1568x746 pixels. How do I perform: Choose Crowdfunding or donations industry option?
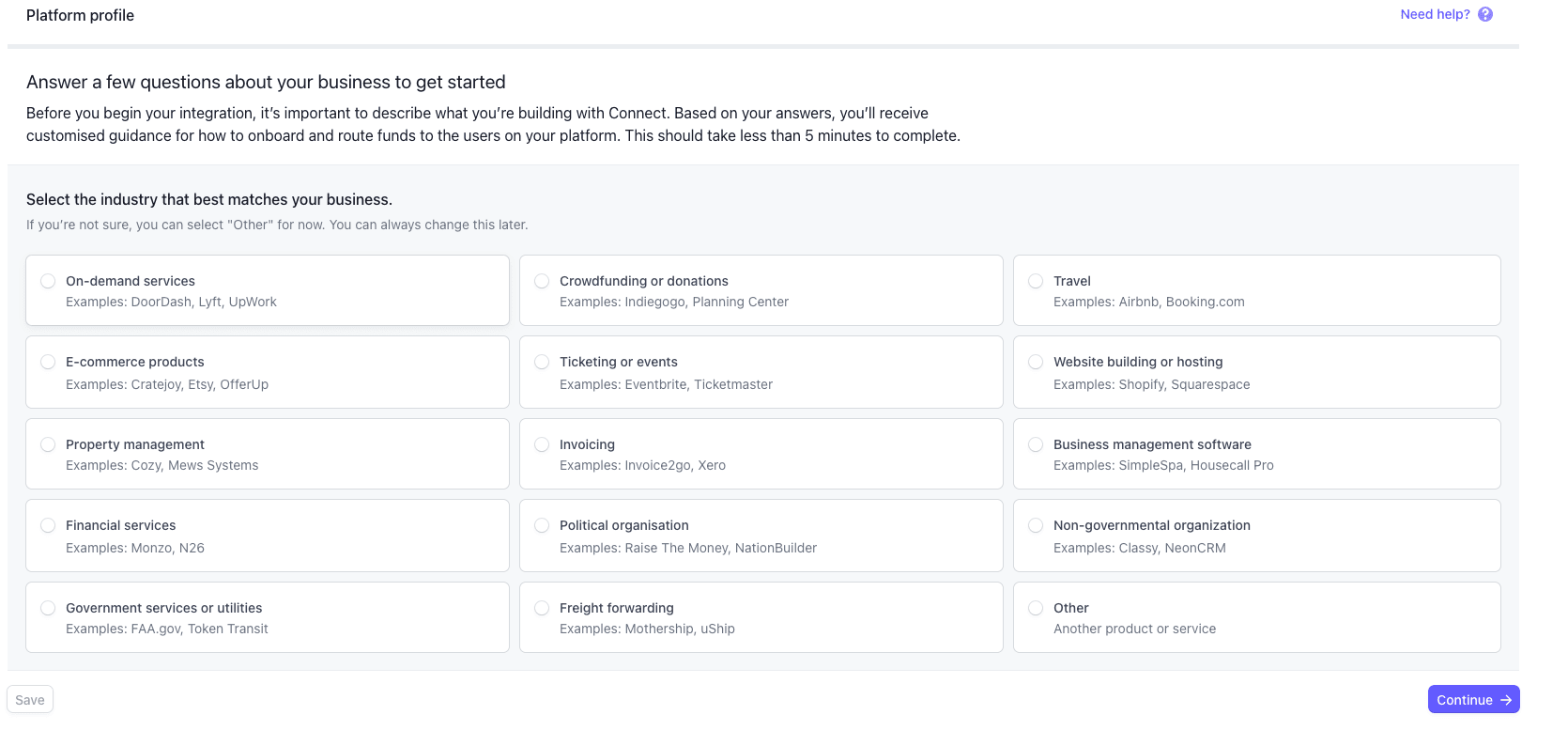(542, 281)
